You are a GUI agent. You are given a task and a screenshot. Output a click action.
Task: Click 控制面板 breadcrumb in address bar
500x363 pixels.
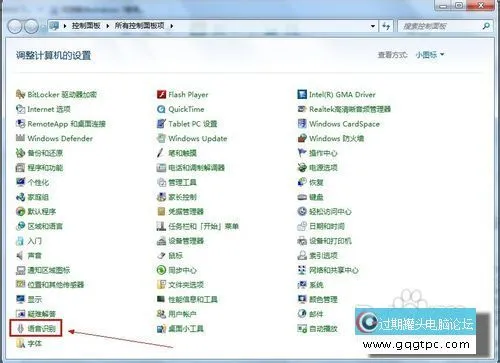(x=86, y=26)
